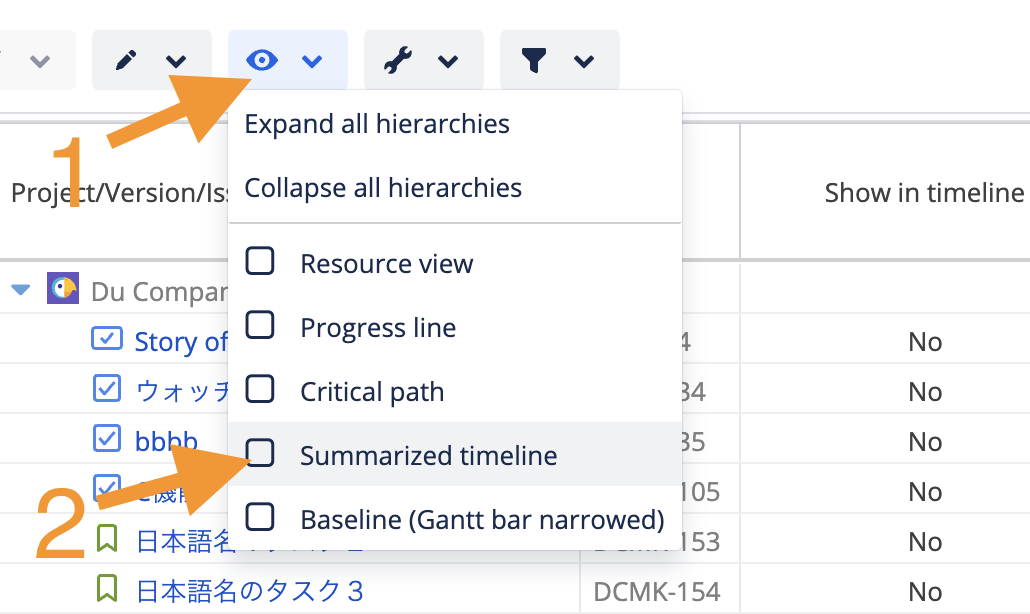This screenshot has height=614, width=1030.
Task: Select Expand all hierarchies
Action: tap(377, 124)
